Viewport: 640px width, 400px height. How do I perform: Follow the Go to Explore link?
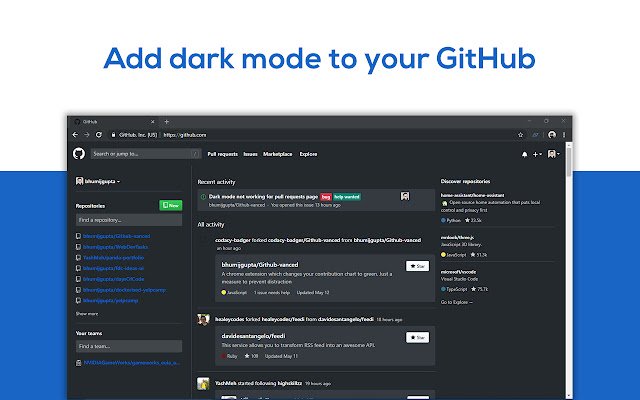[x=456, y=302]
